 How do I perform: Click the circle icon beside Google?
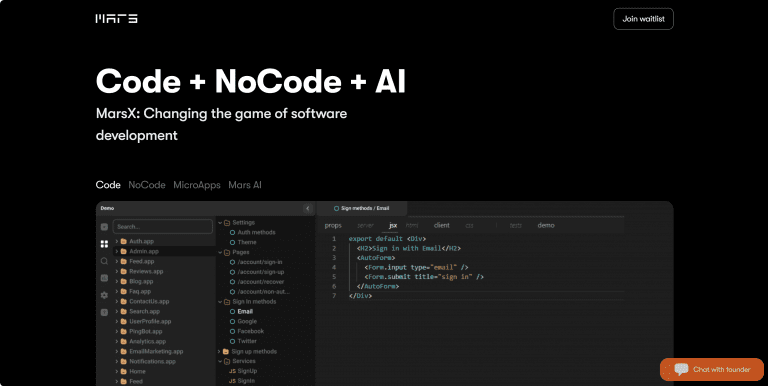click(233, 321)
